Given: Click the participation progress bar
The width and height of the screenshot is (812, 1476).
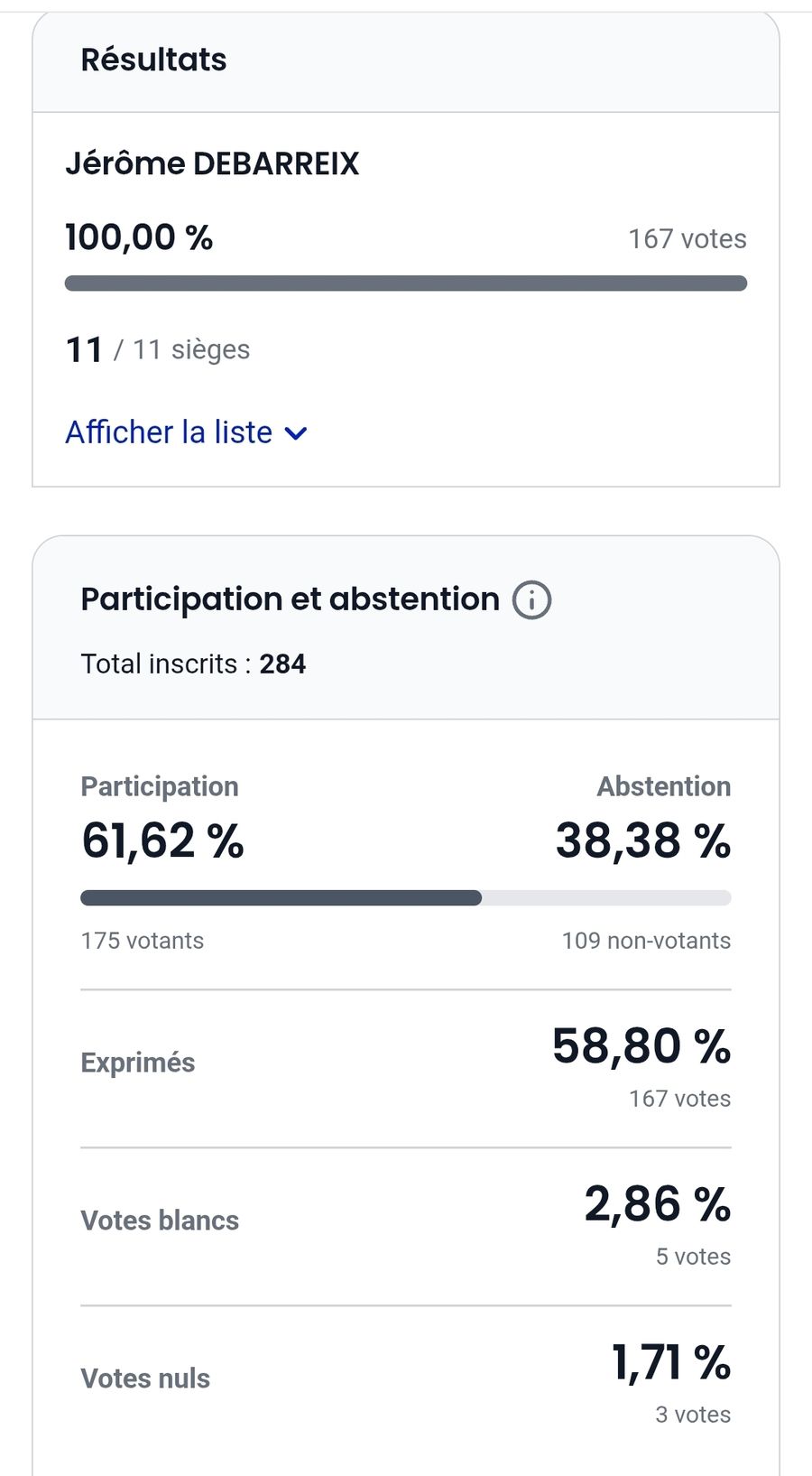Looking at the screenshot, I should click(405, 898).
